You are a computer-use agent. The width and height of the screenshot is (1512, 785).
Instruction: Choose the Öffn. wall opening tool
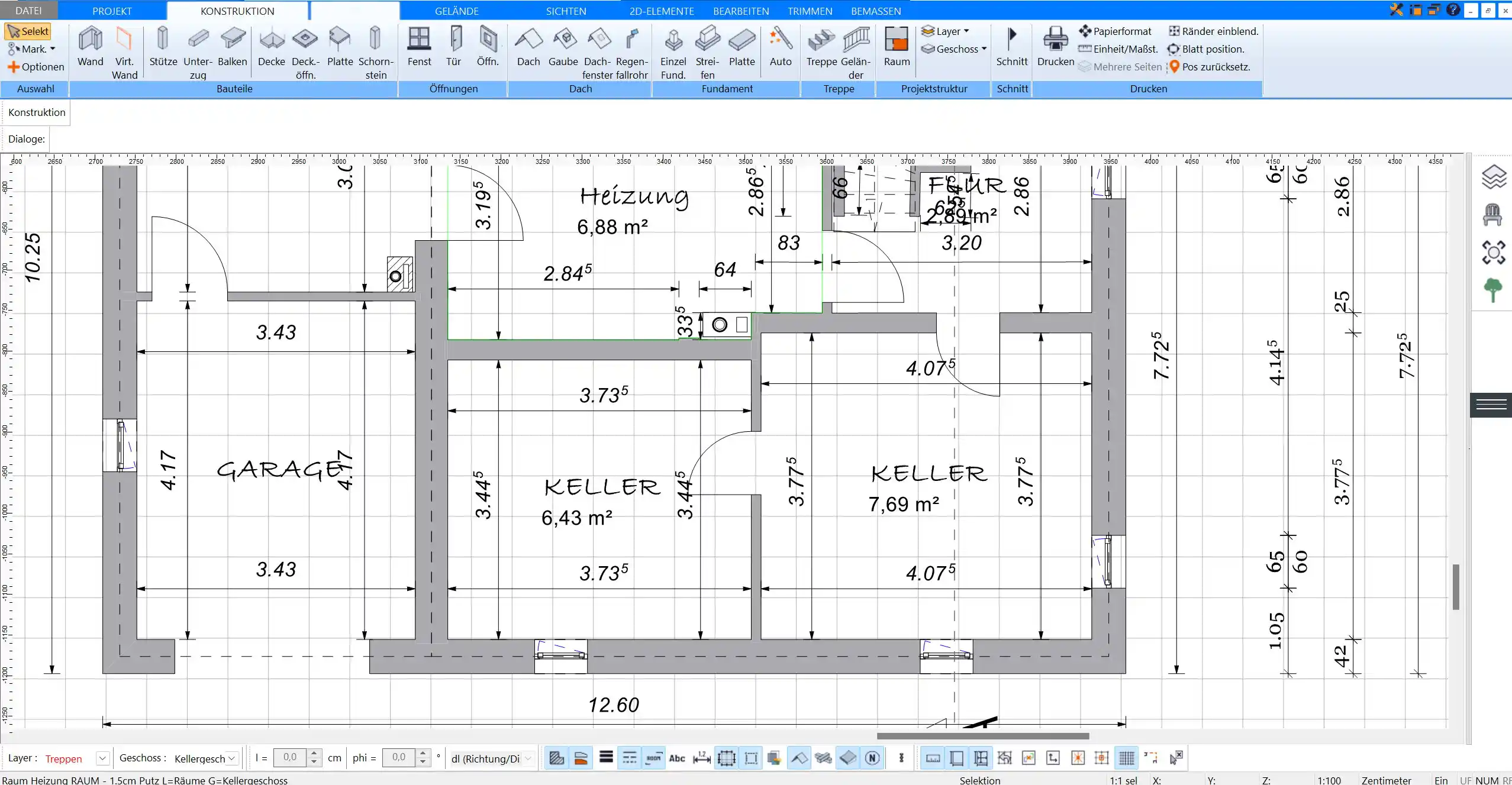pyautogui.click(x=488, y=47)
